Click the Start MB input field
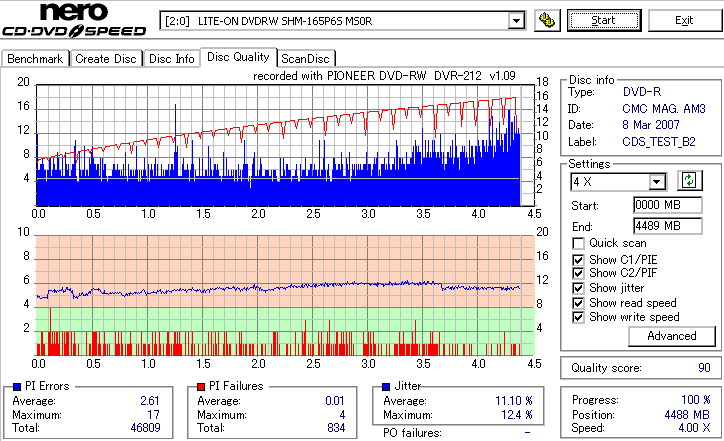 click(x=668, y=205)
